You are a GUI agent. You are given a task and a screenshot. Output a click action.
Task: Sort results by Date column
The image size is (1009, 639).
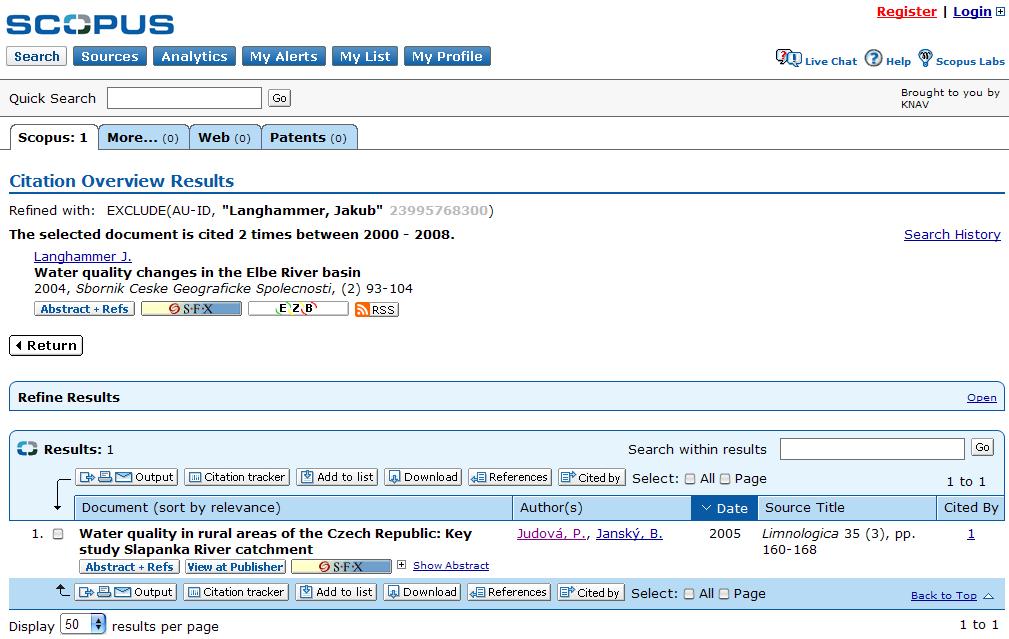(725, 508)
